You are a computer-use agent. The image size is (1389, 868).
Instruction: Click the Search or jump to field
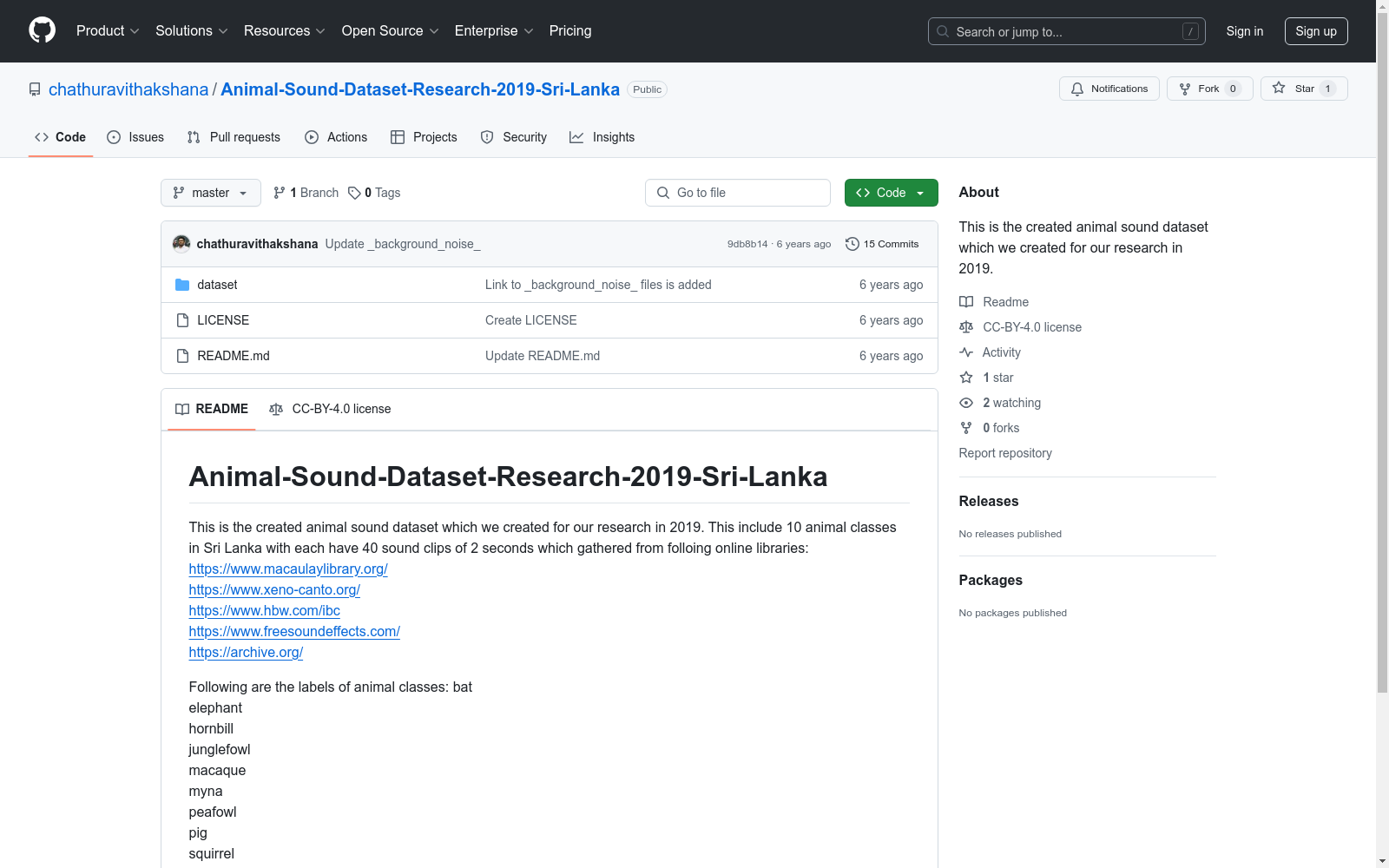pos(1067,31)
